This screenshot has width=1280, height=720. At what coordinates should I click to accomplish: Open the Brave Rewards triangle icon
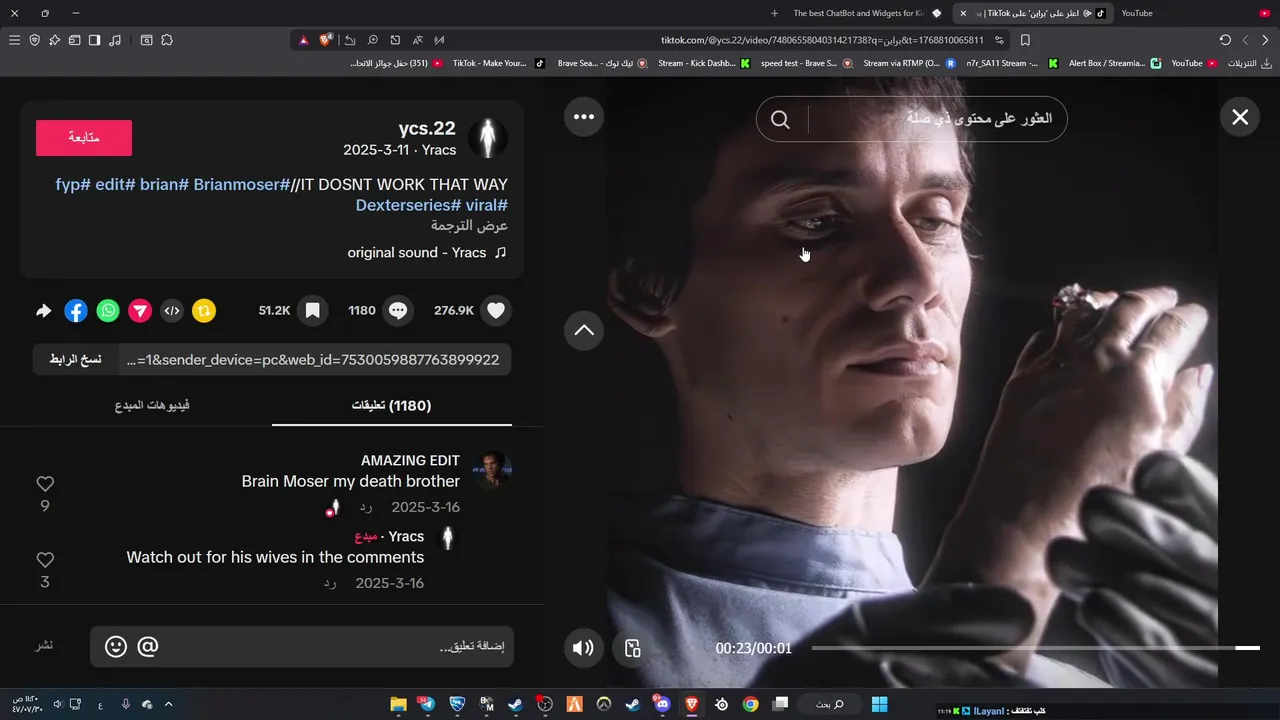[x=304, y=40]
